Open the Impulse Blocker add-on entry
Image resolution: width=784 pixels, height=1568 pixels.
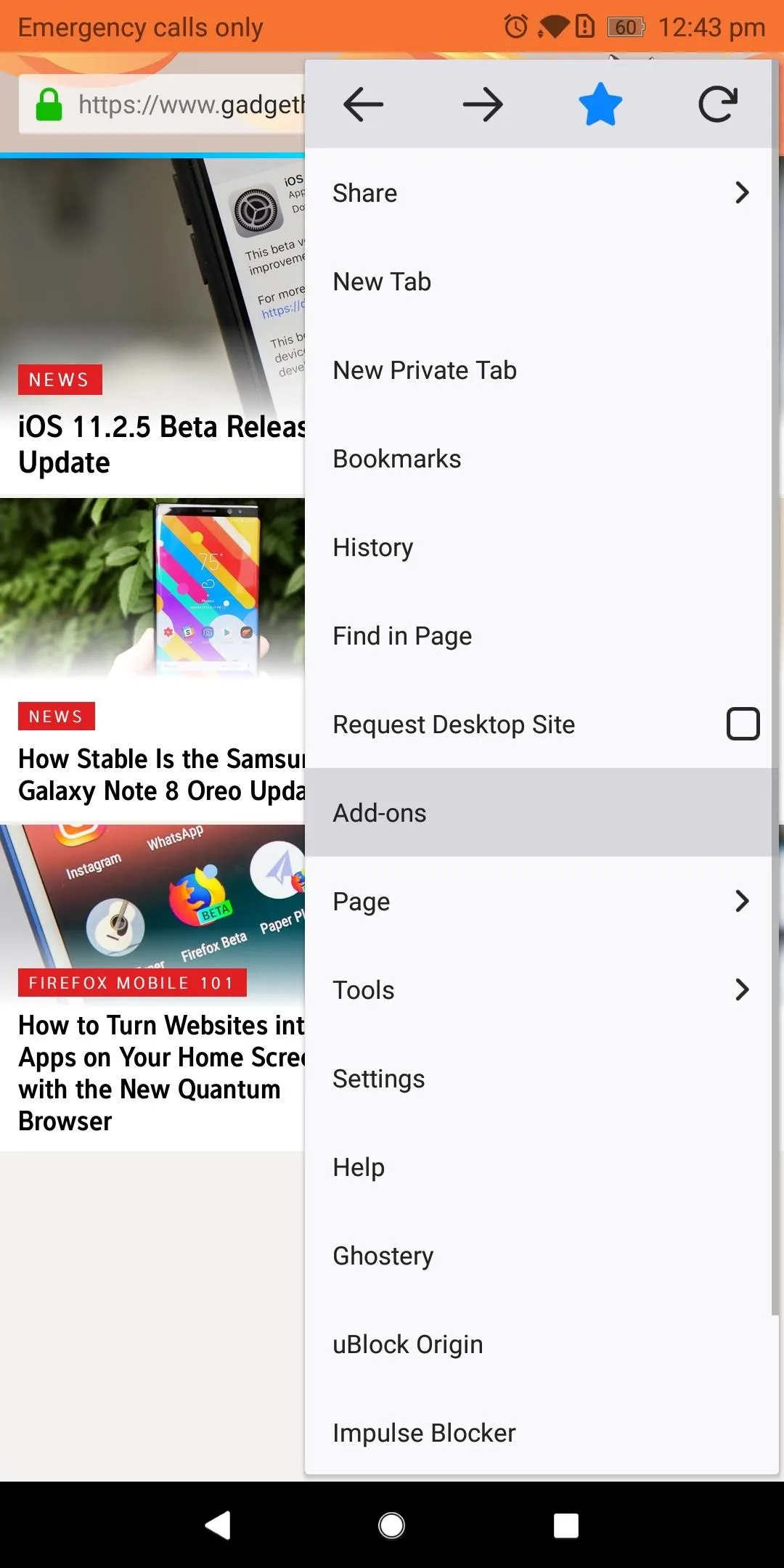pyautogui.click(x=538, y=1433)
